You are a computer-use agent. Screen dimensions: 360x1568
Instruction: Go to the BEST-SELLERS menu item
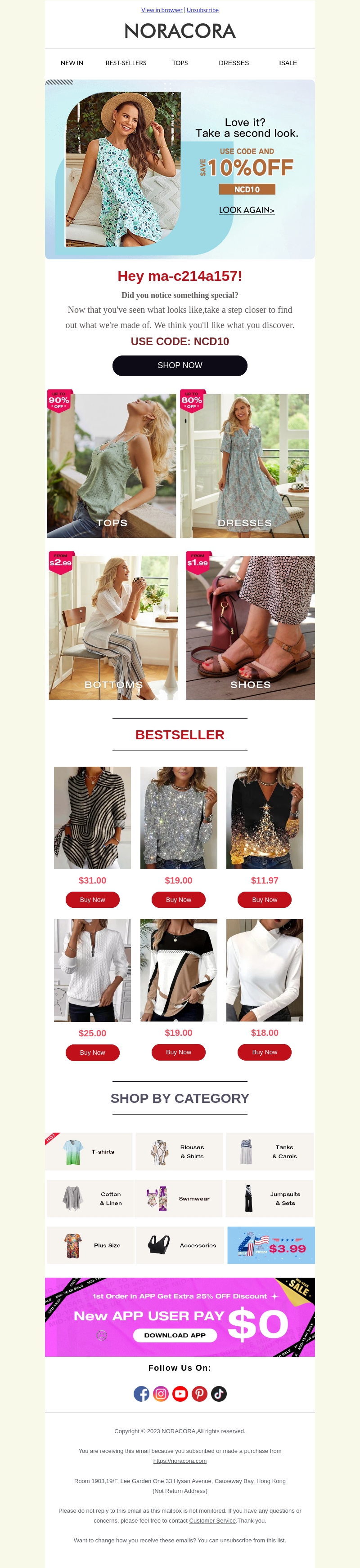point(126,63)
